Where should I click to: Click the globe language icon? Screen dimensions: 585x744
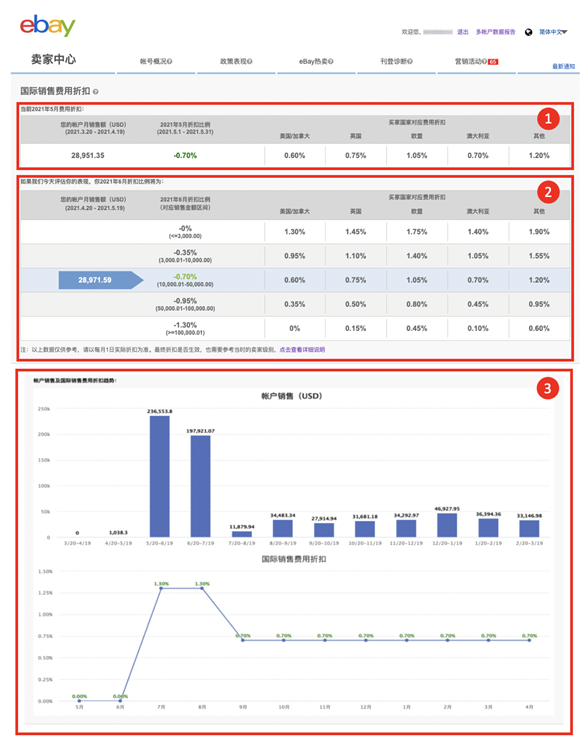click(x=529, y=32)
